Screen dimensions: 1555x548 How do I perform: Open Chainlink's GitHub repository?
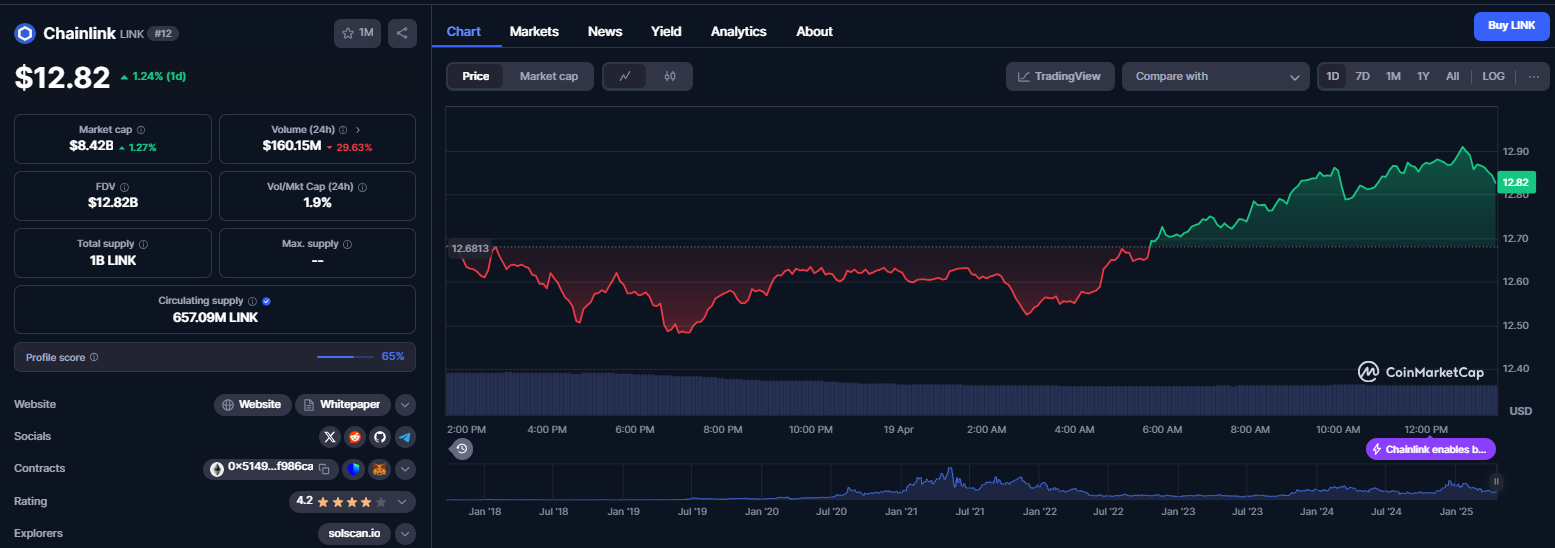(x=380, y=437)
